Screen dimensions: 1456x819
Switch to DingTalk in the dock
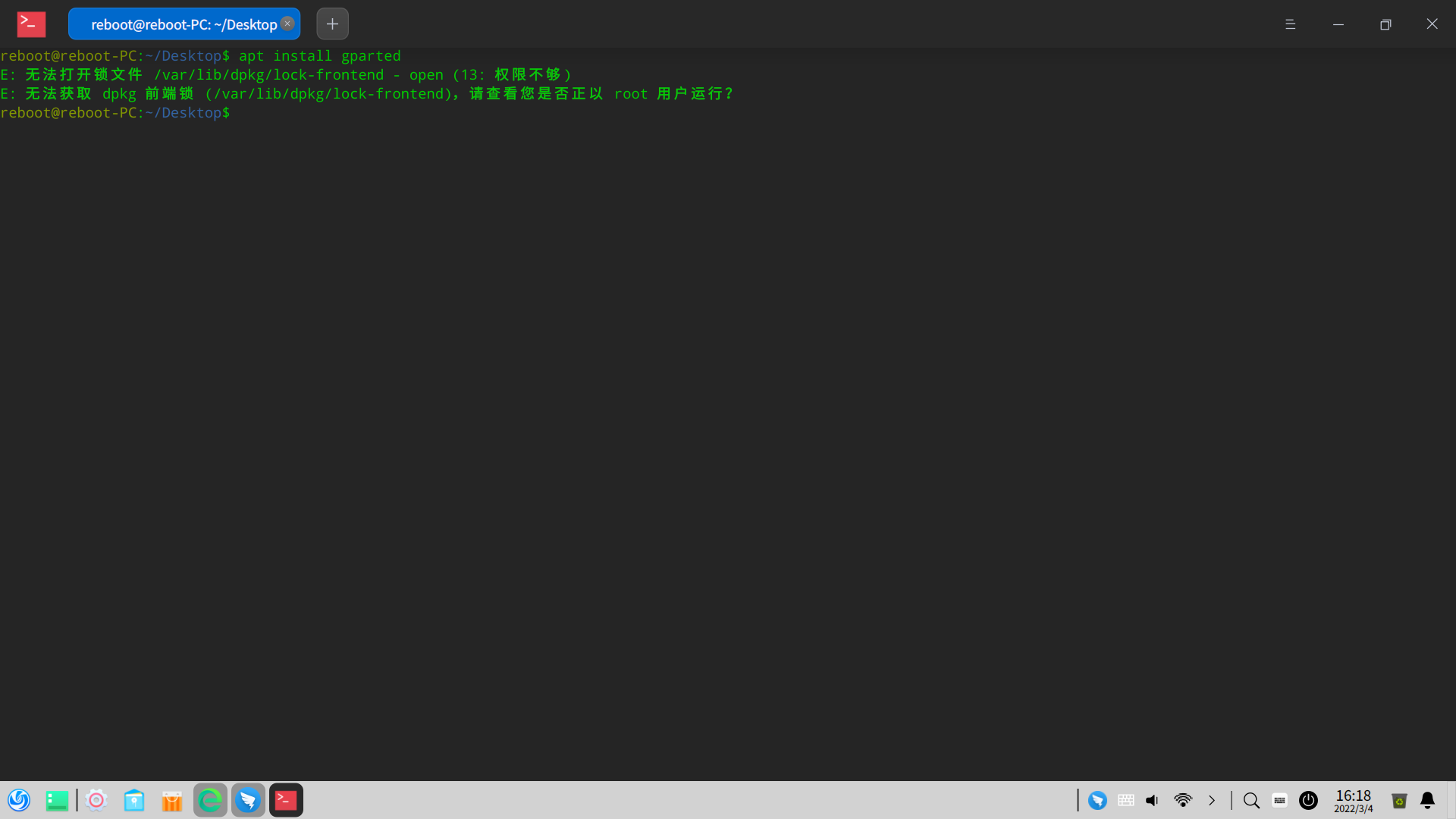[x=248, y=800]
